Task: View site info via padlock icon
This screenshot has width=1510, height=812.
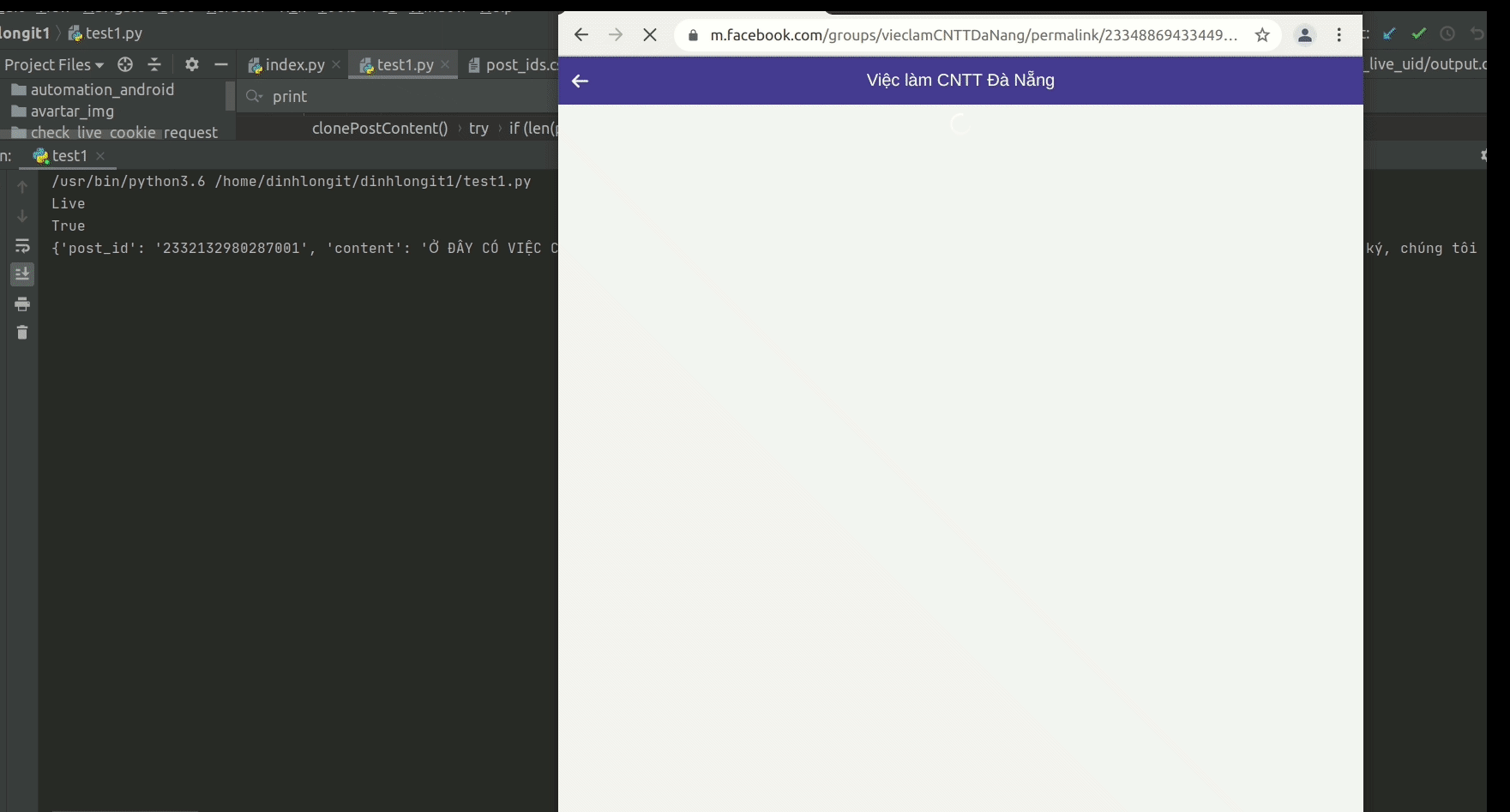Action: coord(691,35)
